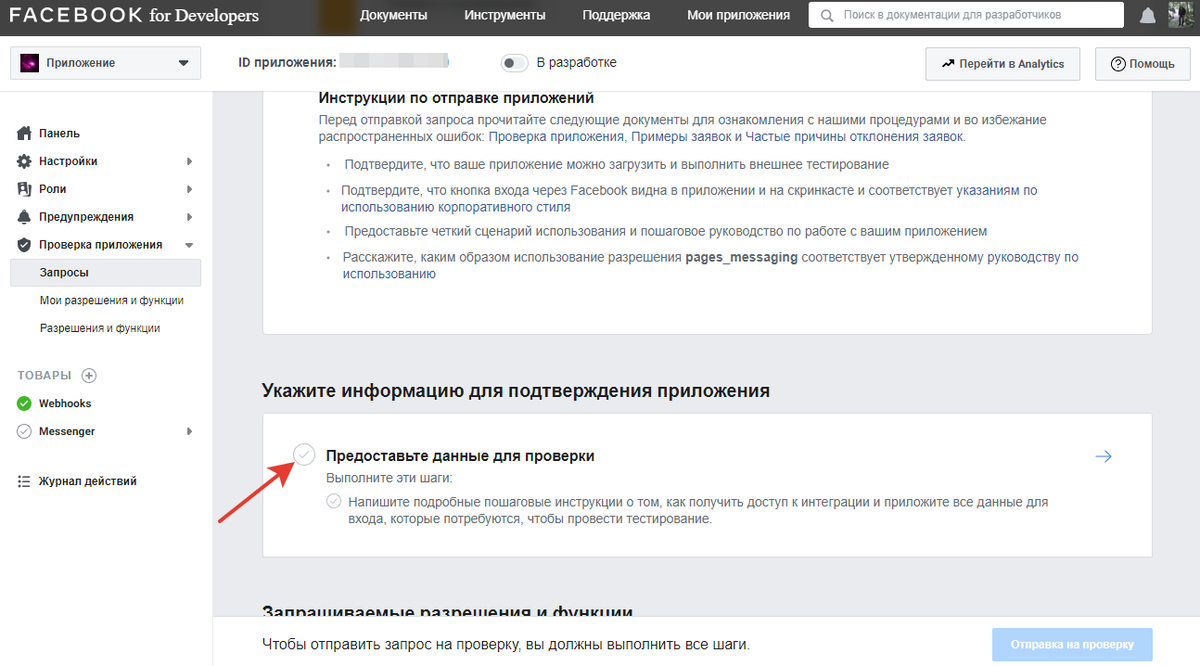Screen dimensions: 1200x666
Task: Click the trend icon in Analytics button
Action: click(948, 64)
